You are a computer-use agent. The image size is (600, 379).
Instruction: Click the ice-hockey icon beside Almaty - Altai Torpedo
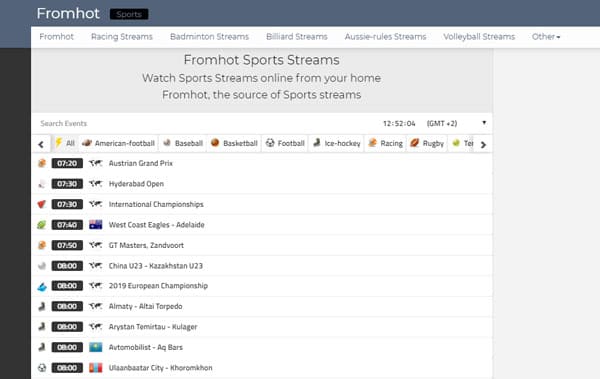(x=42, y=307)
